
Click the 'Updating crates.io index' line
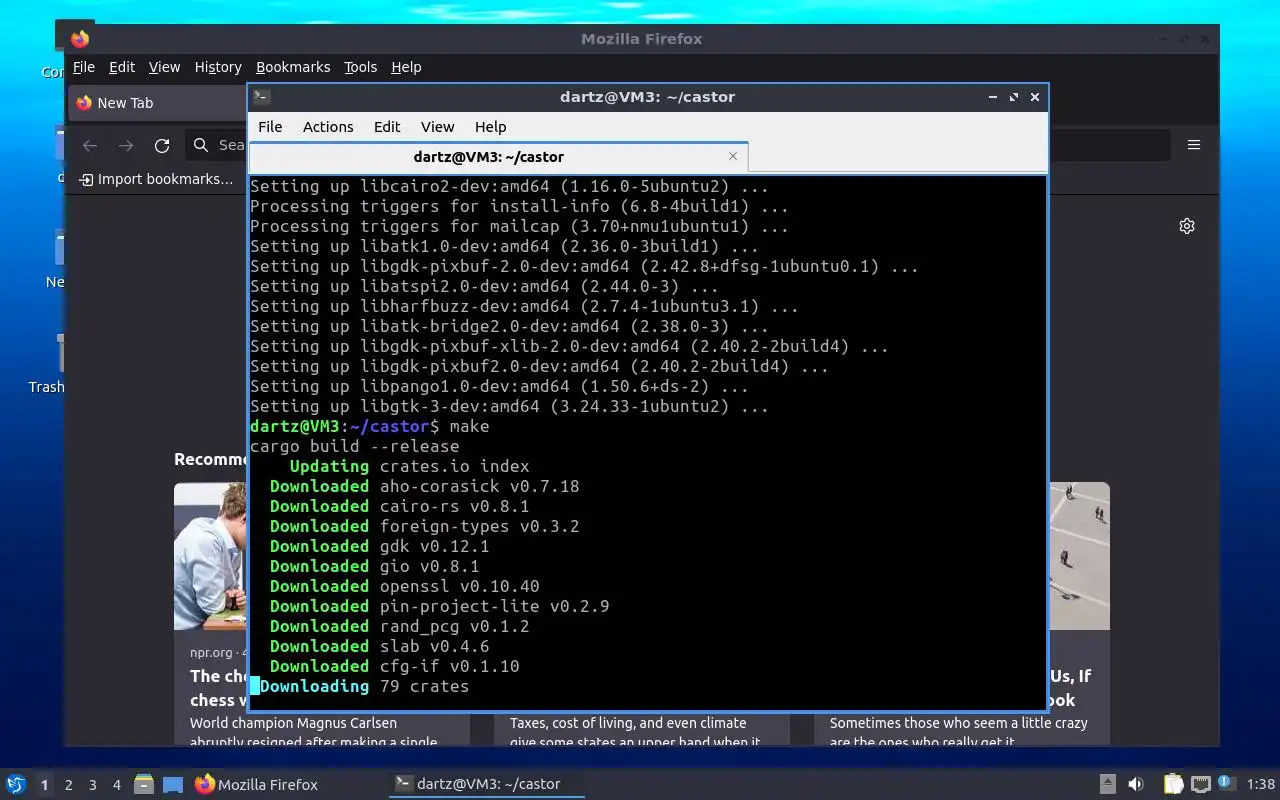pyautogui.click(x=409, y=466)
